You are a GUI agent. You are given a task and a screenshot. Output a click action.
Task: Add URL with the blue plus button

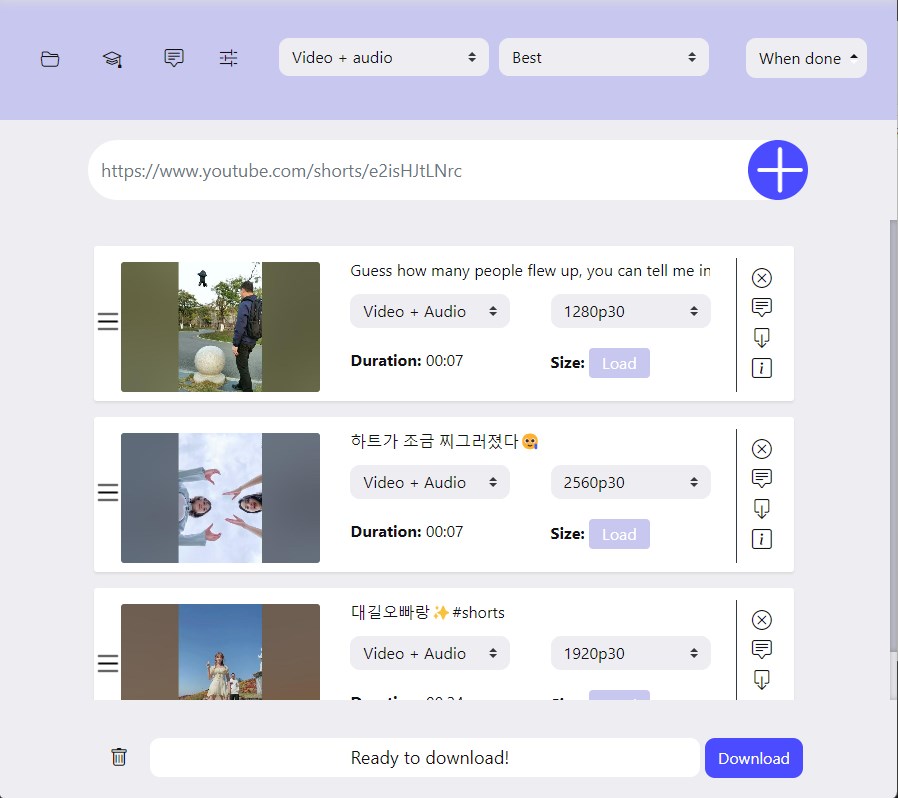(x=778, y=170)
